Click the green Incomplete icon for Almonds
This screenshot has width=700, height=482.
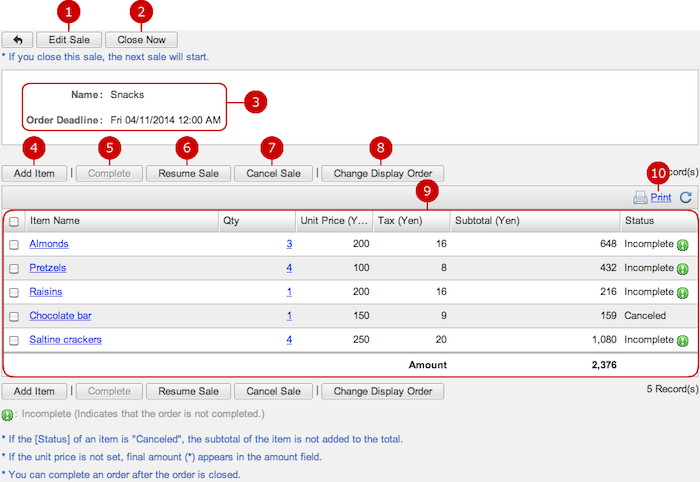tap(683, 245)
